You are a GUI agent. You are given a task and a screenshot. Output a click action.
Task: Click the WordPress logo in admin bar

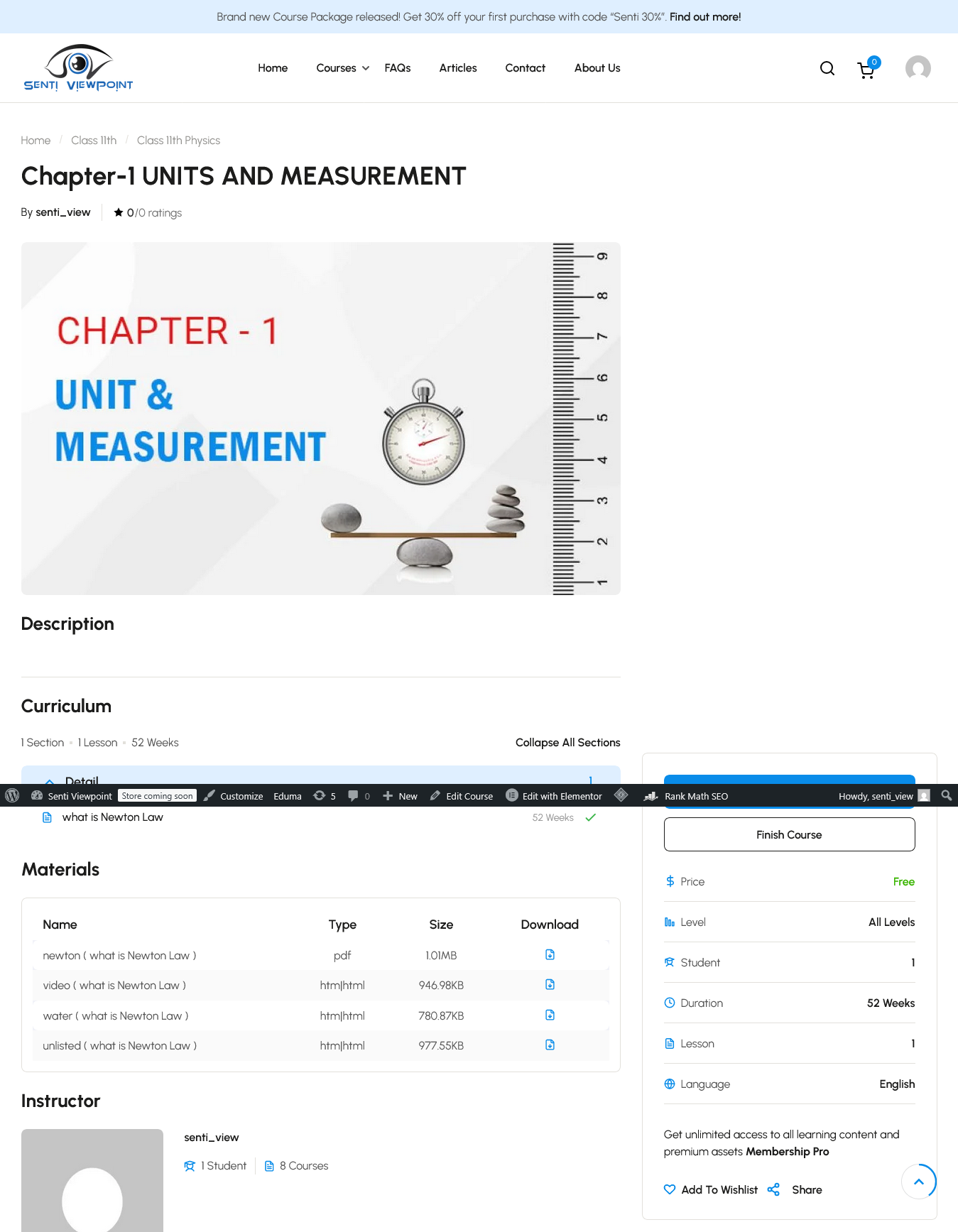pyautogui.click(x=12, y=796)
